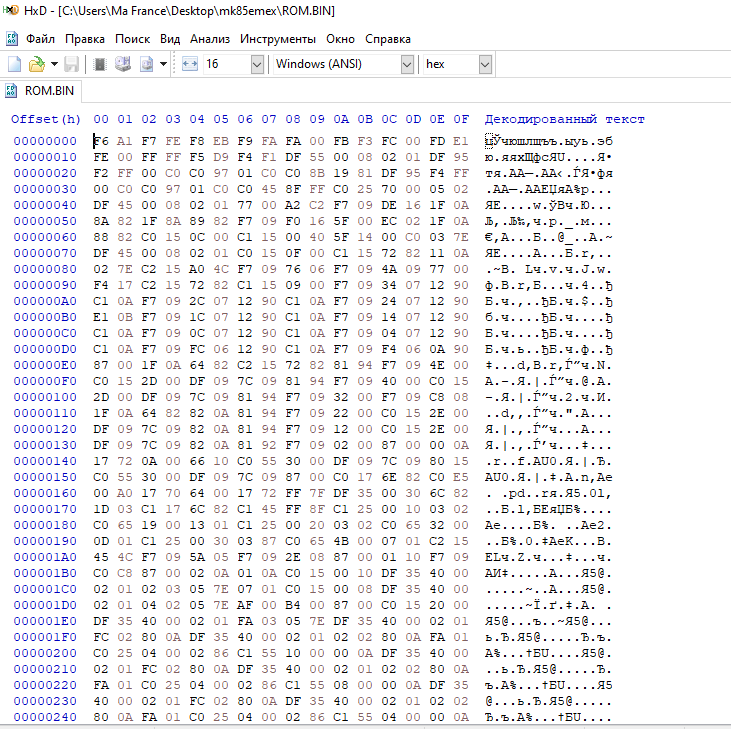Open the Файл menu
The image size is (731, 729).
[40, 39]
